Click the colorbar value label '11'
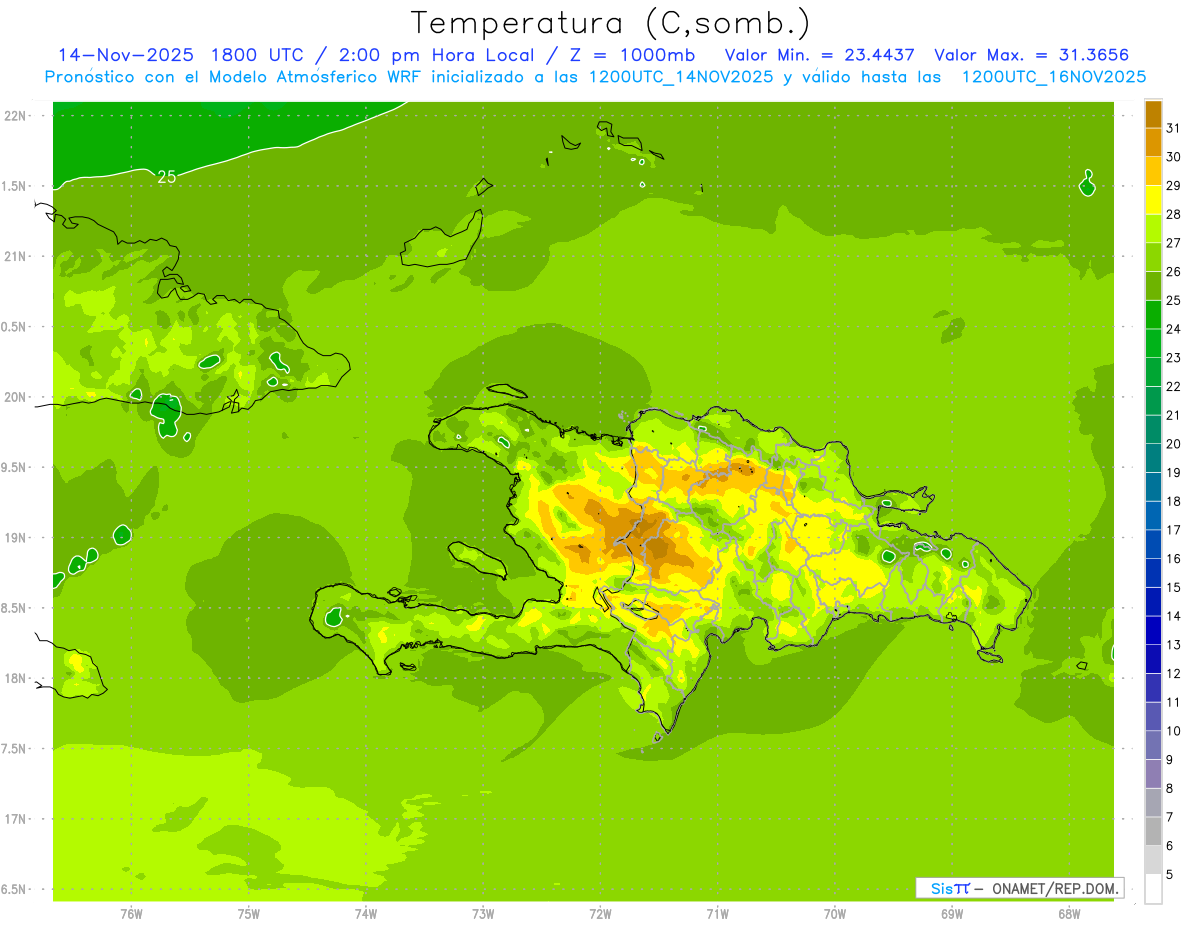The image size is (1200, 927). click(x=1174, y=702)
